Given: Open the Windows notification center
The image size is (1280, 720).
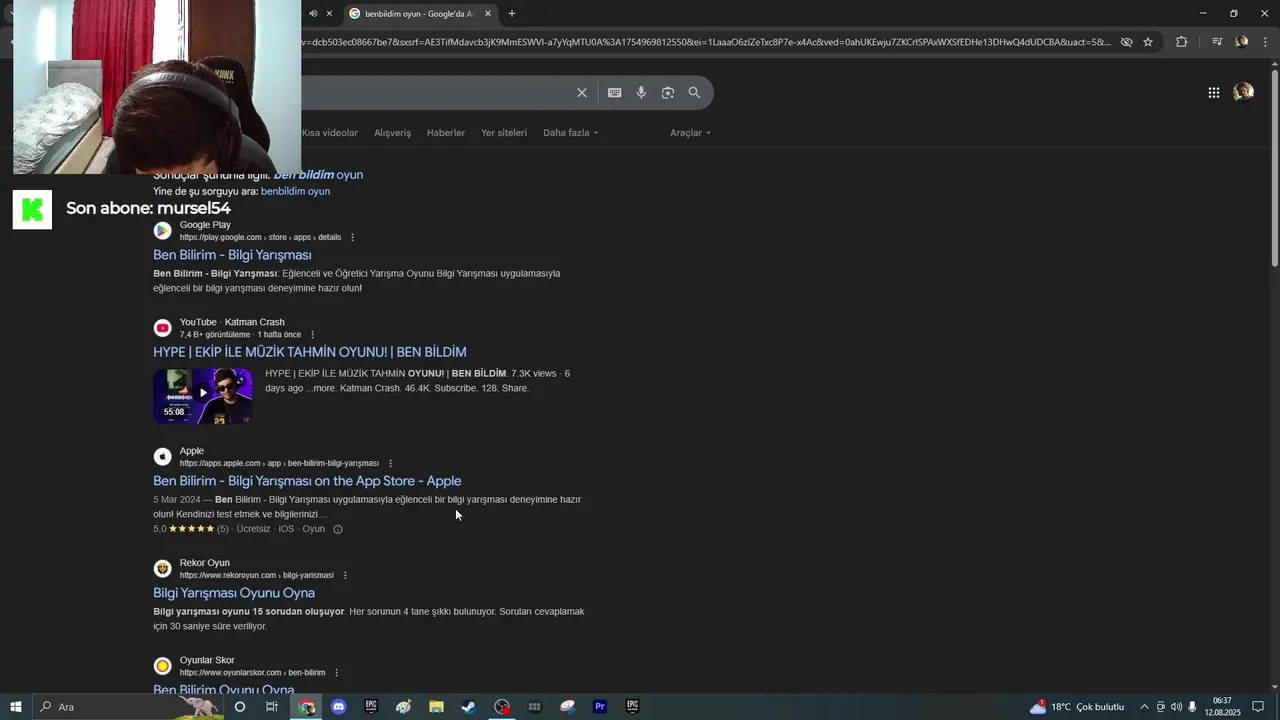Looking at the screenshot, I should tap(1258, 707).
